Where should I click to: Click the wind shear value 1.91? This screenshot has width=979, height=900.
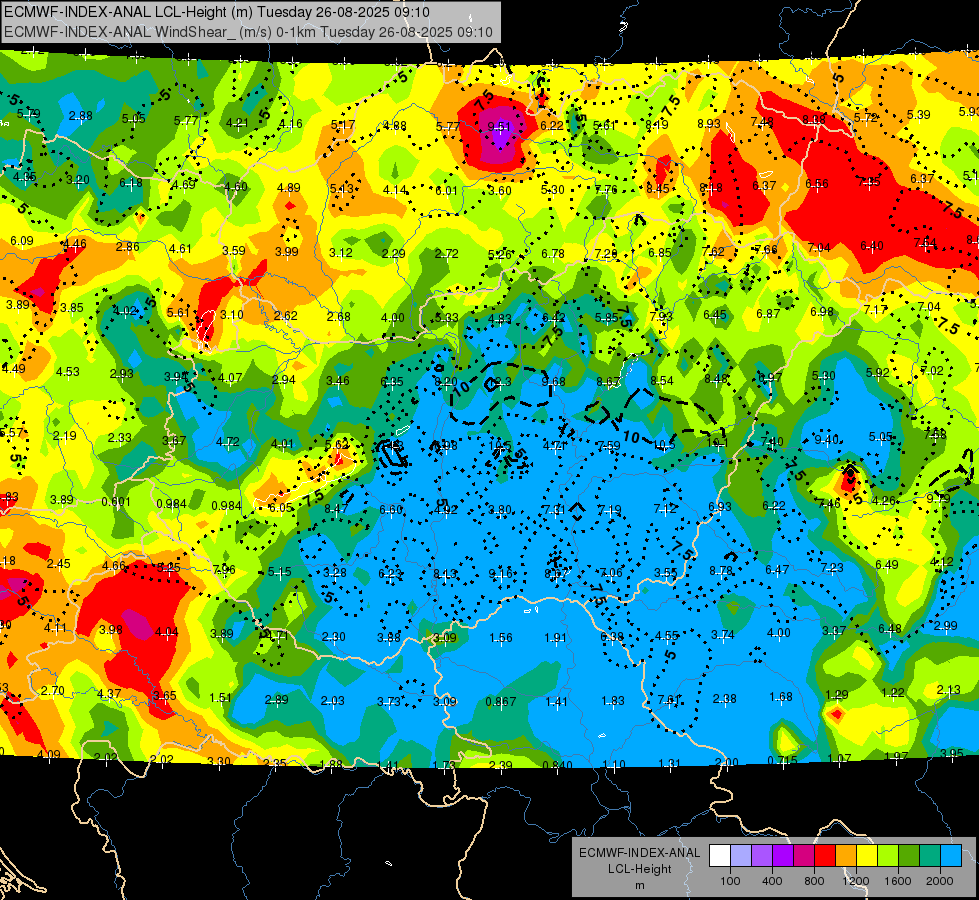pyautogui.click(x=556, y=638)
